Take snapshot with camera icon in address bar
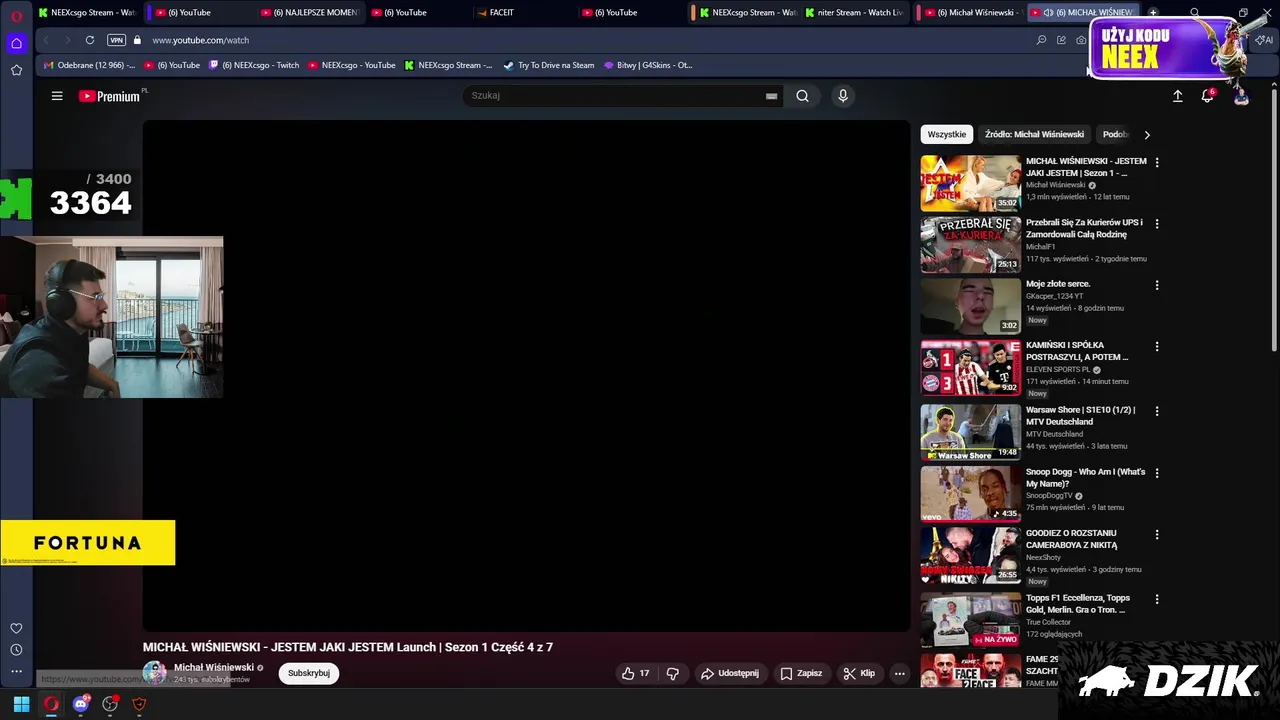The height and width of the screenshot is (720, 1280). tap(1081, 40)
